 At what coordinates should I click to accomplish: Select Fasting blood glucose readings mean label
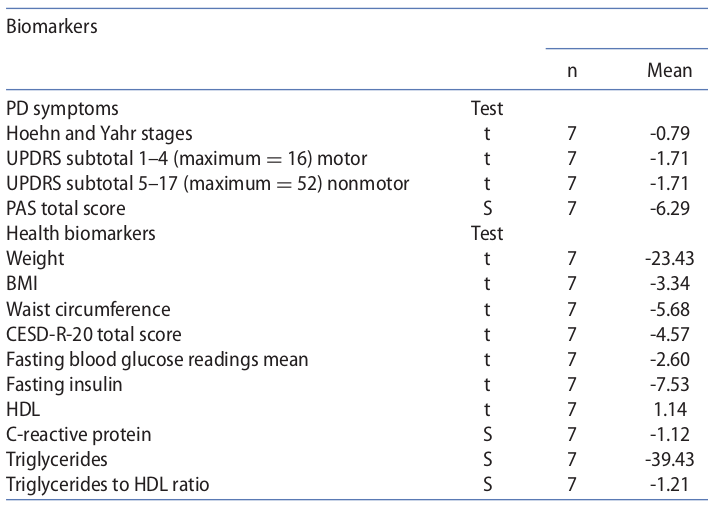point(157,359)
